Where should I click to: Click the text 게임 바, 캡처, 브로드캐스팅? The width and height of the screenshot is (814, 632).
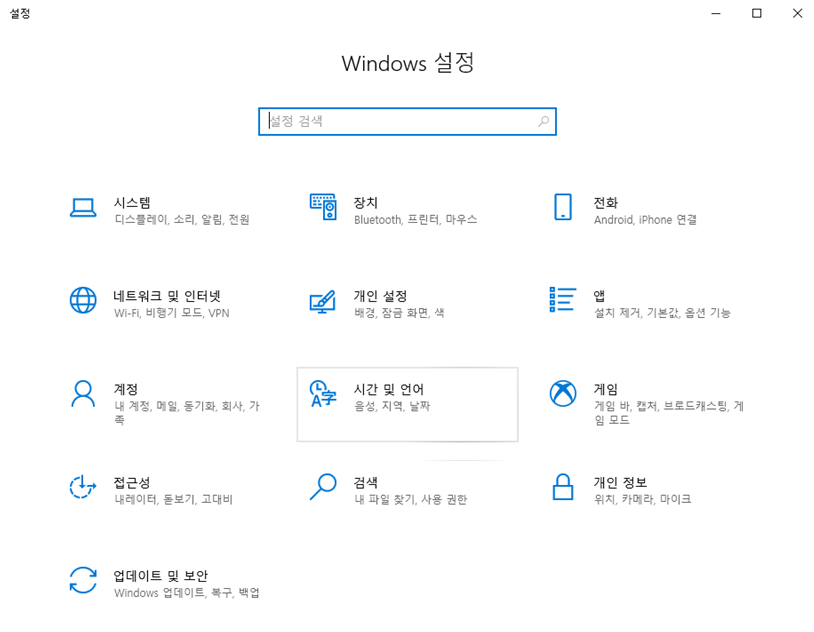click(x=661, y=406)
